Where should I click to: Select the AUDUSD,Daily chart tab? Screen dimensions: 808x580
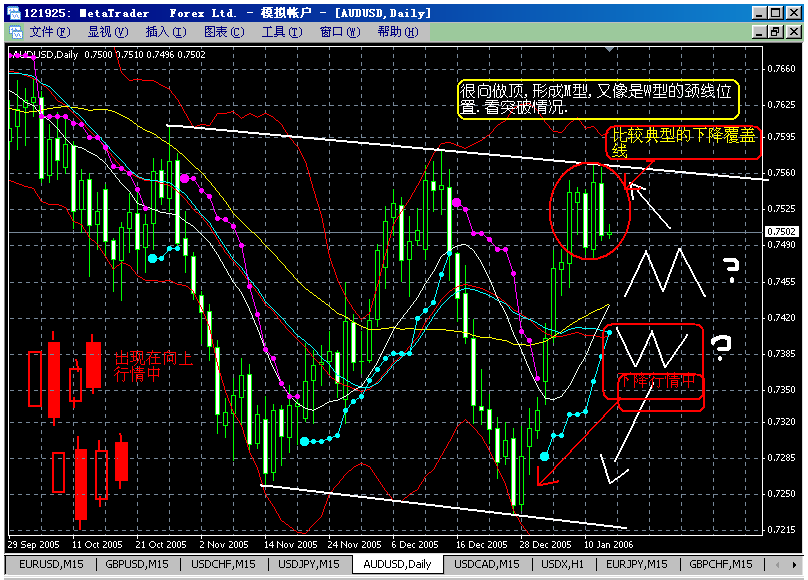397,564
